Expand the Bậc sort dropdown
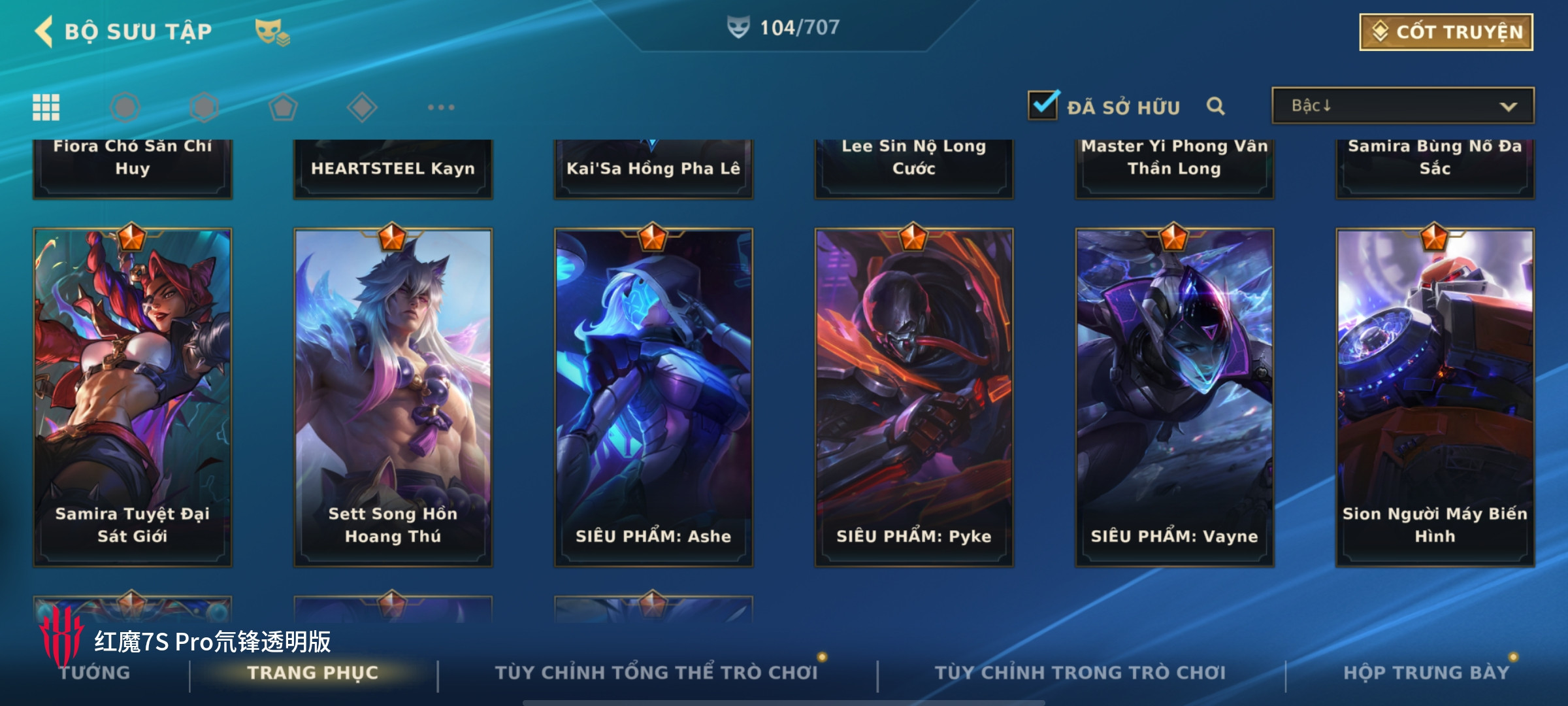This screenshot has width=1568, height=706. coord(1403,106)
